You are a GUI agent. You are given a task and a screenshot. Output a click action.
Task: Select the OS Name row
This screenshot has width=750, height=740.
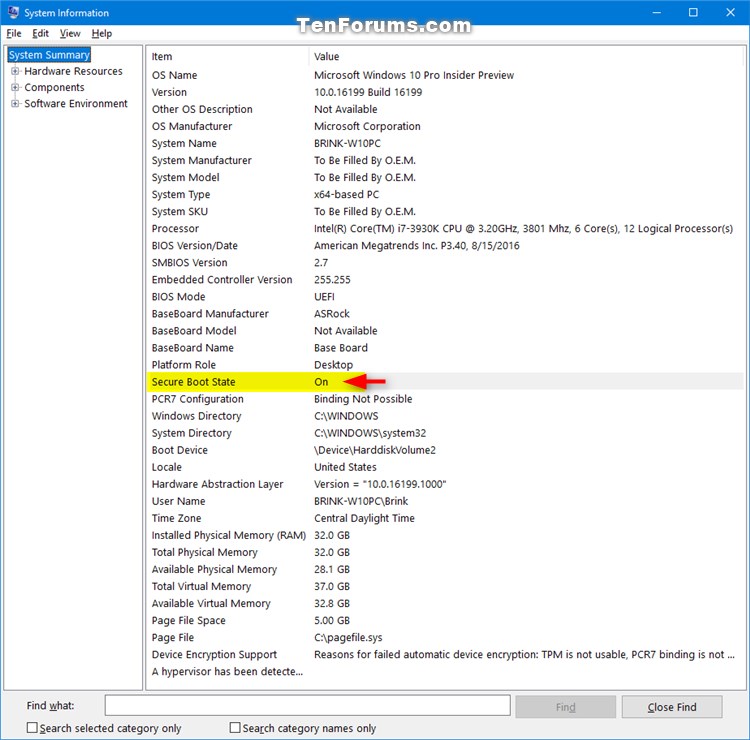coord(445,75)
